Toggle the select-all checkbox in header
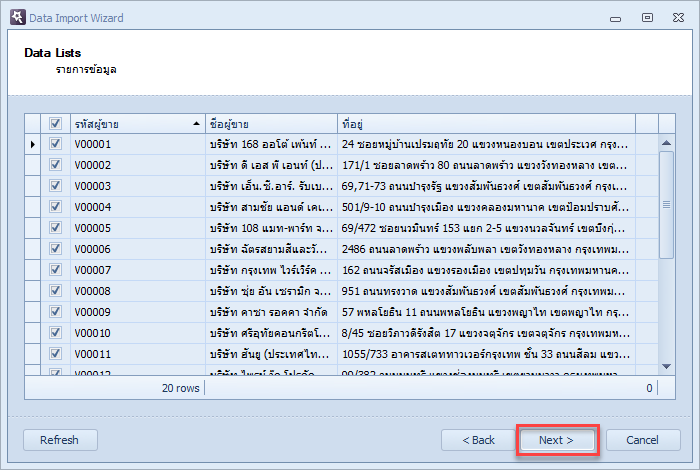The width and height of the screenshot is (700, 470). pos(55,123)
